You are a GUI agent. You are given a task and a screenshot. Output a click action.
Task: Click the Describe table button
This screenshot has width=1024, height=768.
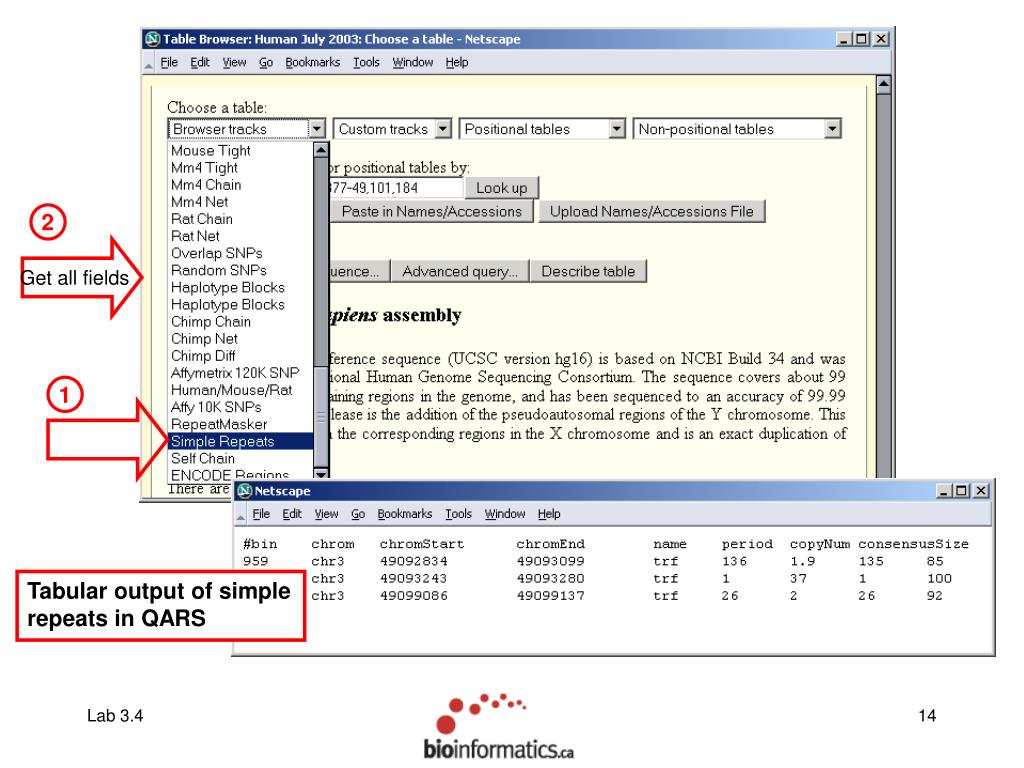pos(588,271)
